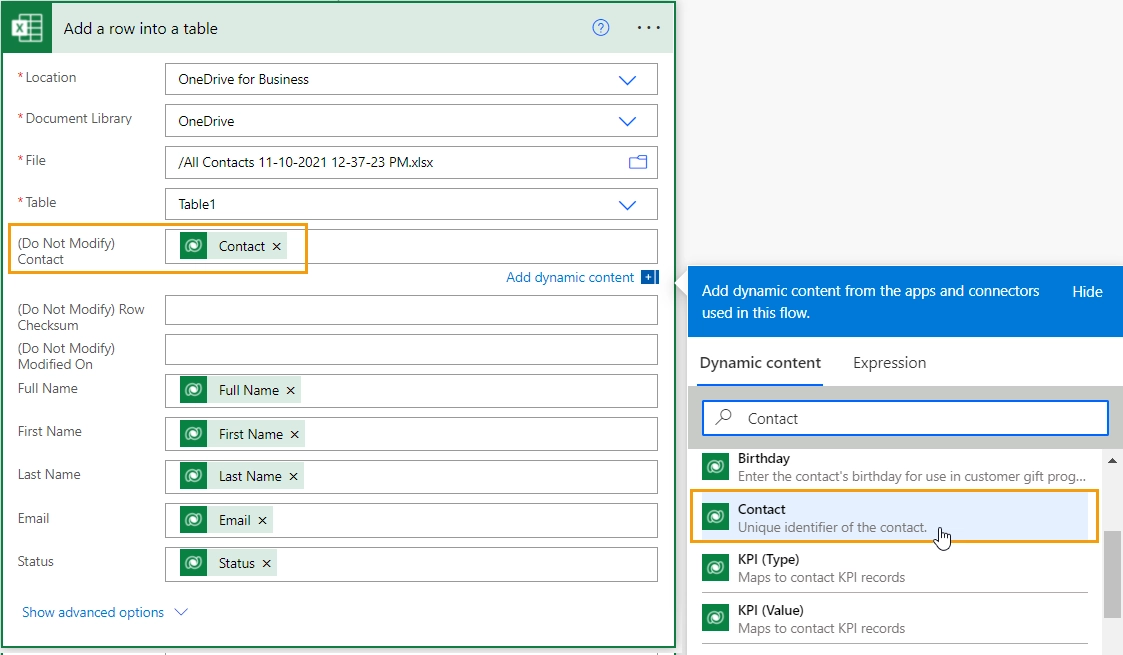
Task: Click the Add dynamic content link
Action: click(x=570, y=277)
